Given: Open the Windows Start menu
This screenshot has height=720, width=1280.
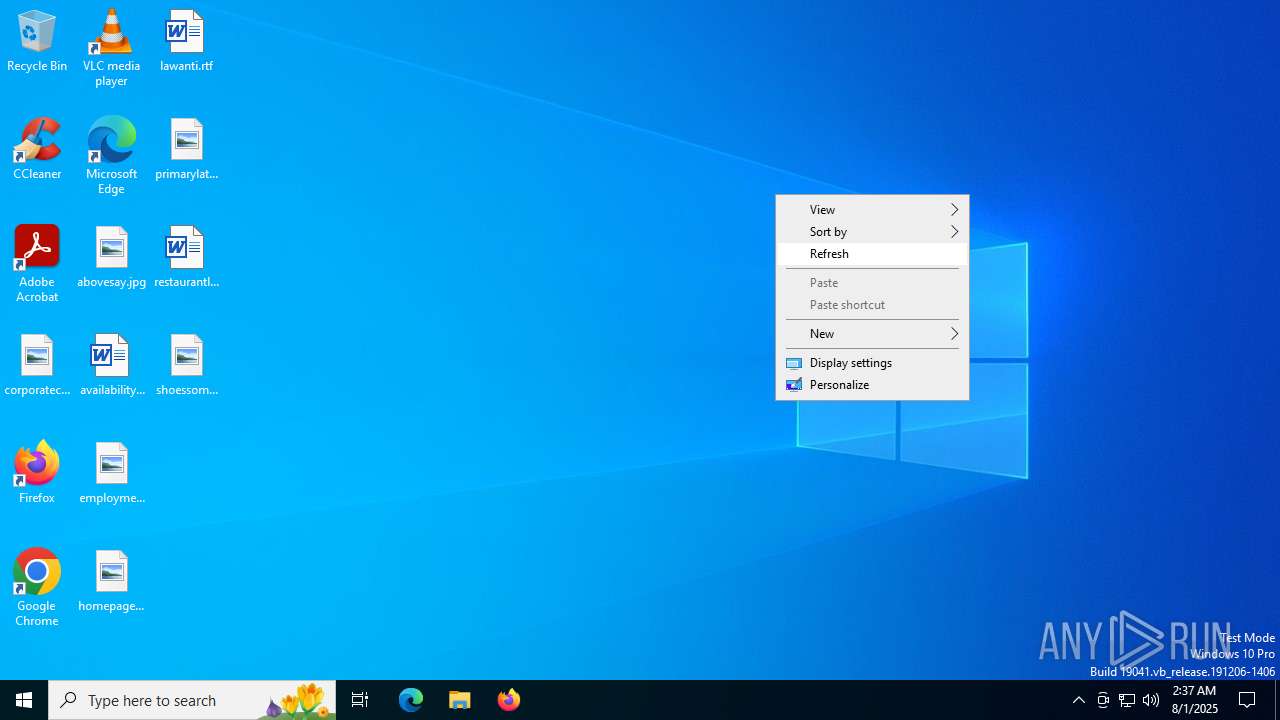Looking at the screenshot, I should [24, 700].
